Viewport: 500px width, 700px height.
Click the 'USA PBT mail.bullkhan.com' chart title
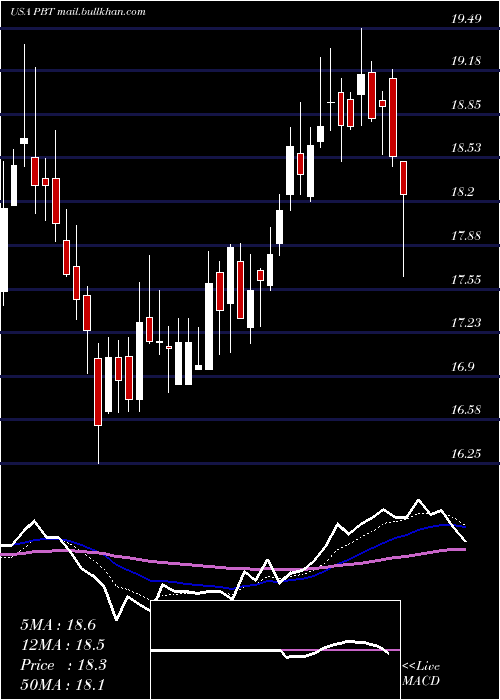pyautogui.click(x=78, y=12)
